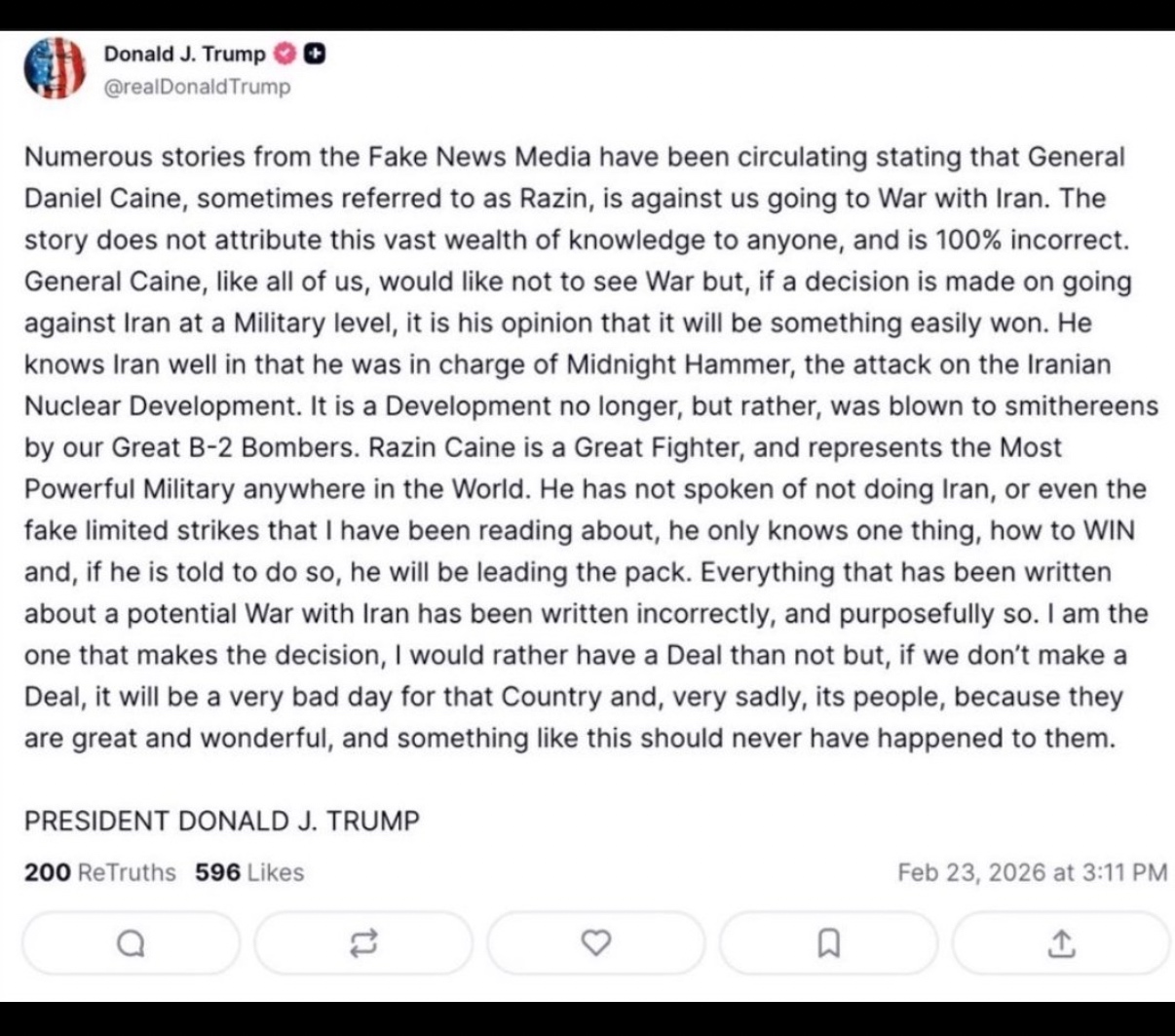Click the black plus badge beside the name
This screenshot has width=1175, height=1036.
click(314, 55)
